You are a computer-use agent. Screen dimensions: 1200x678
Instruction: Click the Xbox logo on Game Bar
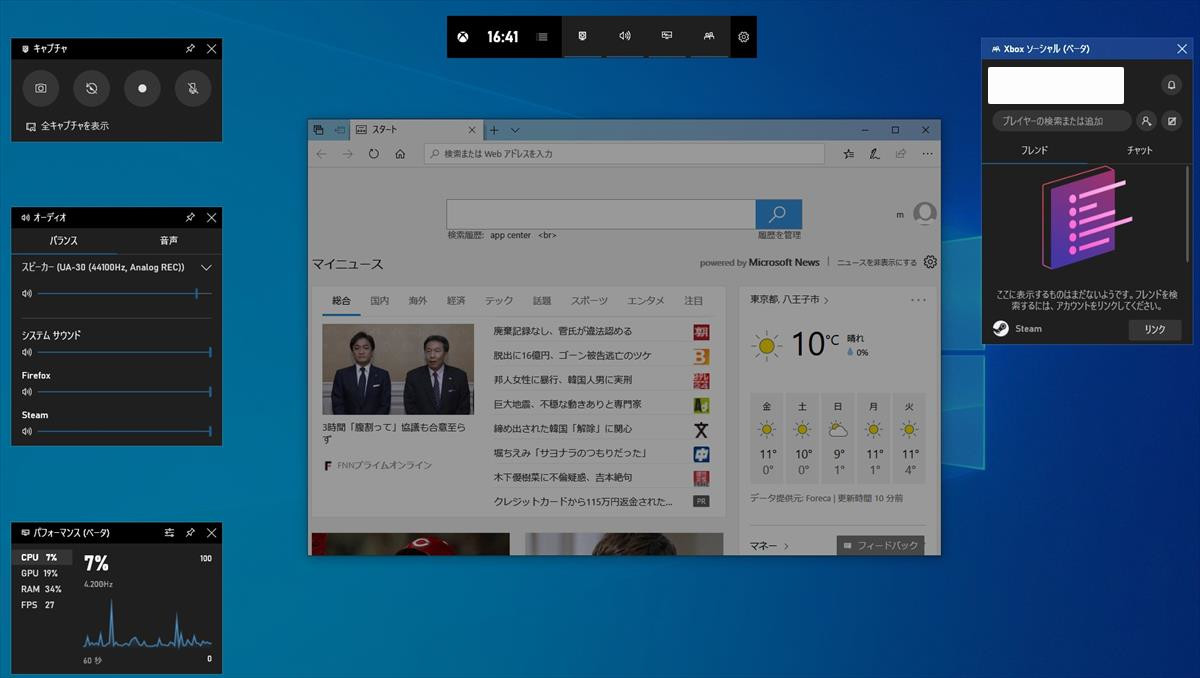click(x=464, y=37)
